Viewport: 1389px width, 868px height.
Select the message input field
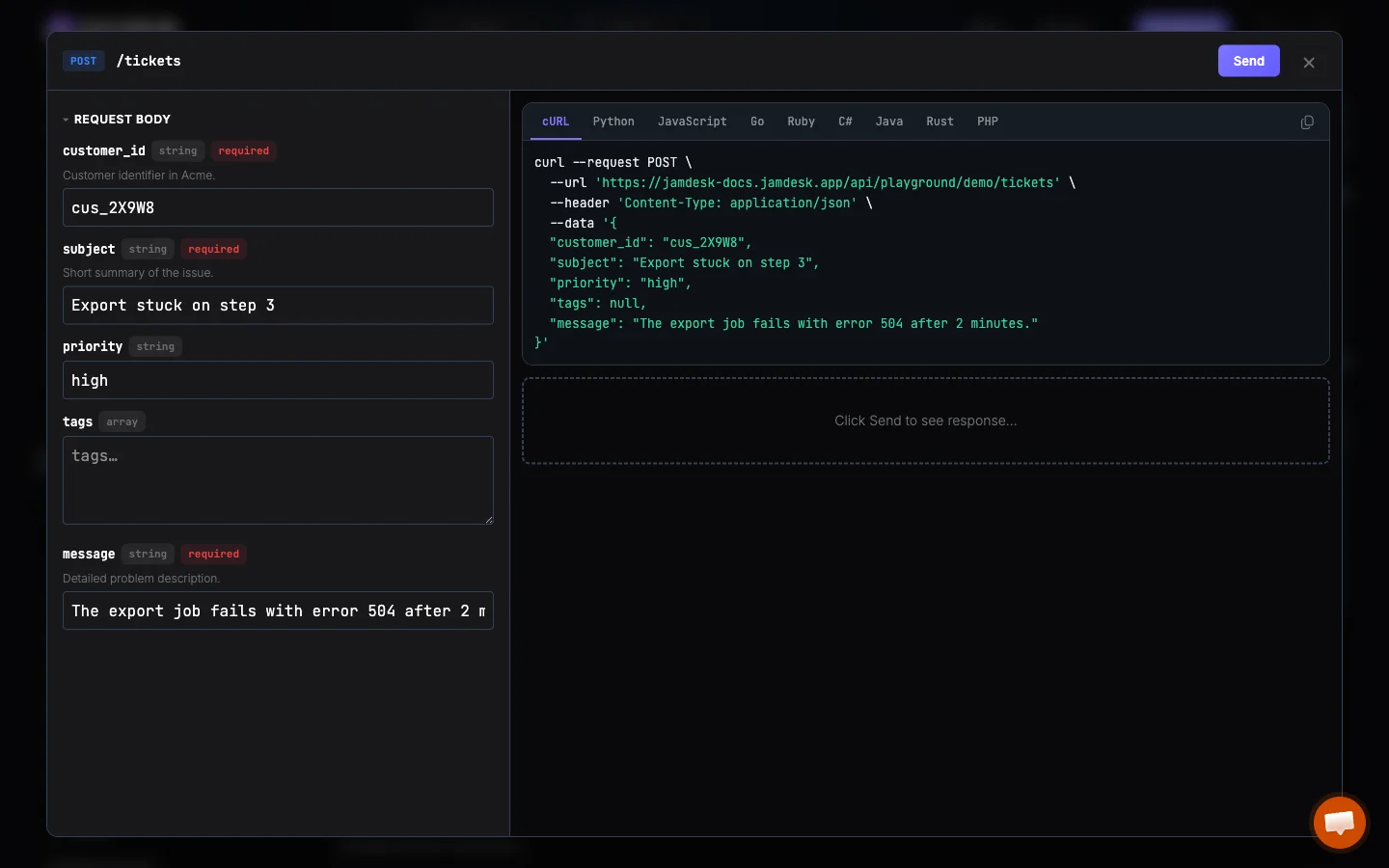(x=278, y=610)
